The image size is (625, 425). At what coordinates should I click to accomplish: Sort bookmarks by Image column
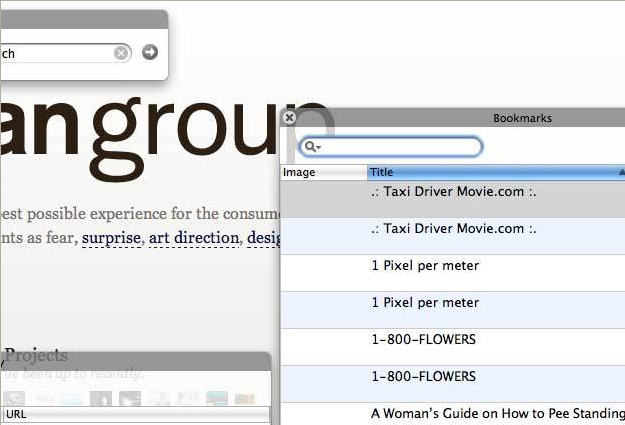[324, 172]
